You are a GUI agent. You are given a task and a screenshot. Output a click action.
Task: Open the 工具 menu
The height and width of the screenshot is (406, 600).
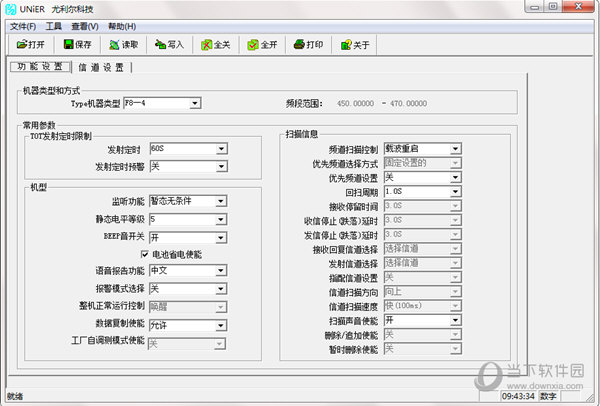(54, 26)
